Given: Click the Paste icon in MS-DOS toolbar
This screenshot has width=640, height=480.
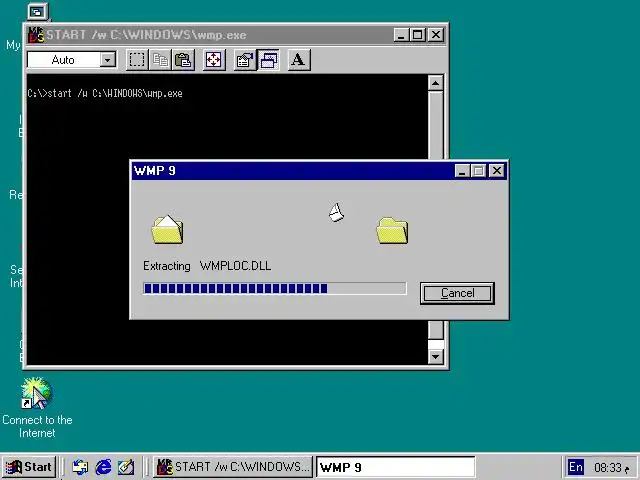Looking at the screenshot, I should coord(183,60).
